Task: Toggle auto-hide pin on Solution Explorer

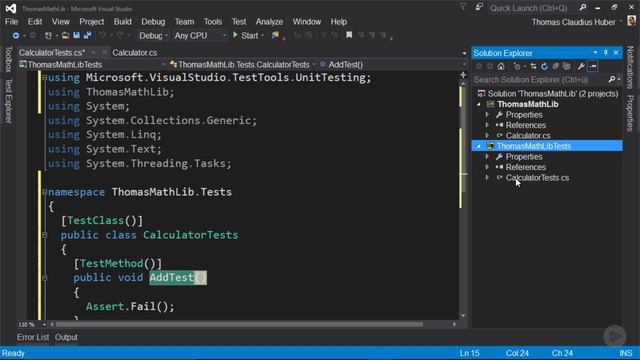Action: 606,53
